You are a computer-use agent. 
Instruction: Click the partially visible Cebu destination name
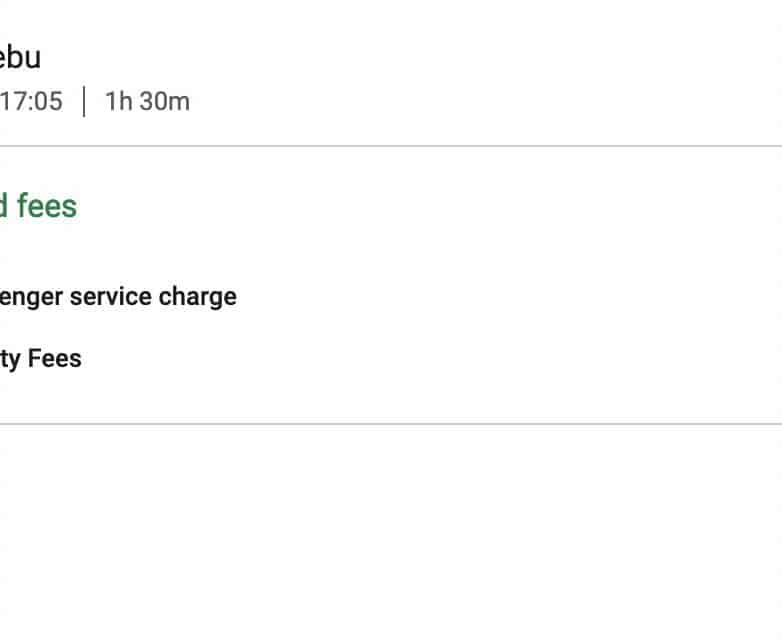click(20, 57)
